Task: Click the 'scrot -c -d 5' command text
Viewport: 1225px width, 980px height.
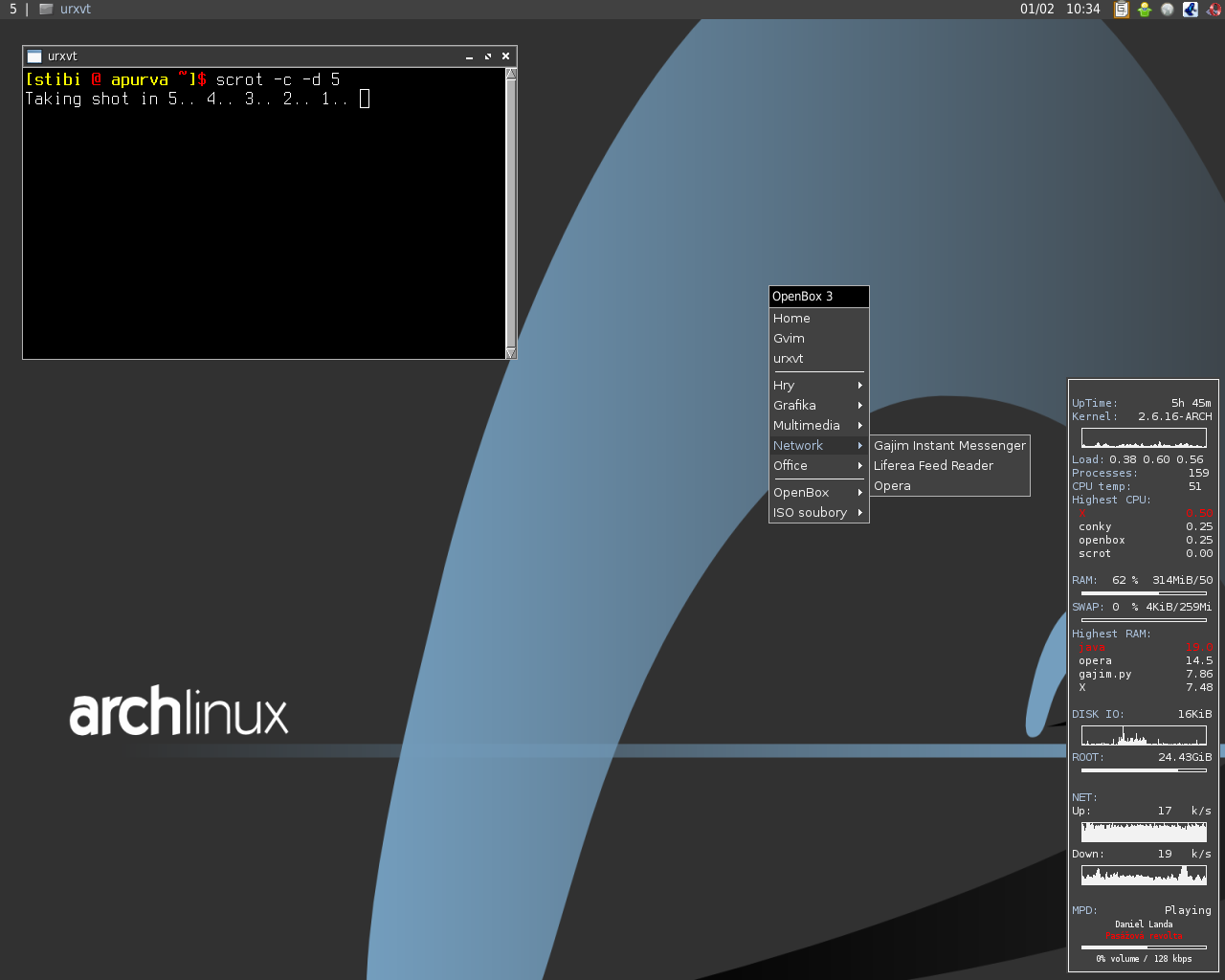Action: 278,79
